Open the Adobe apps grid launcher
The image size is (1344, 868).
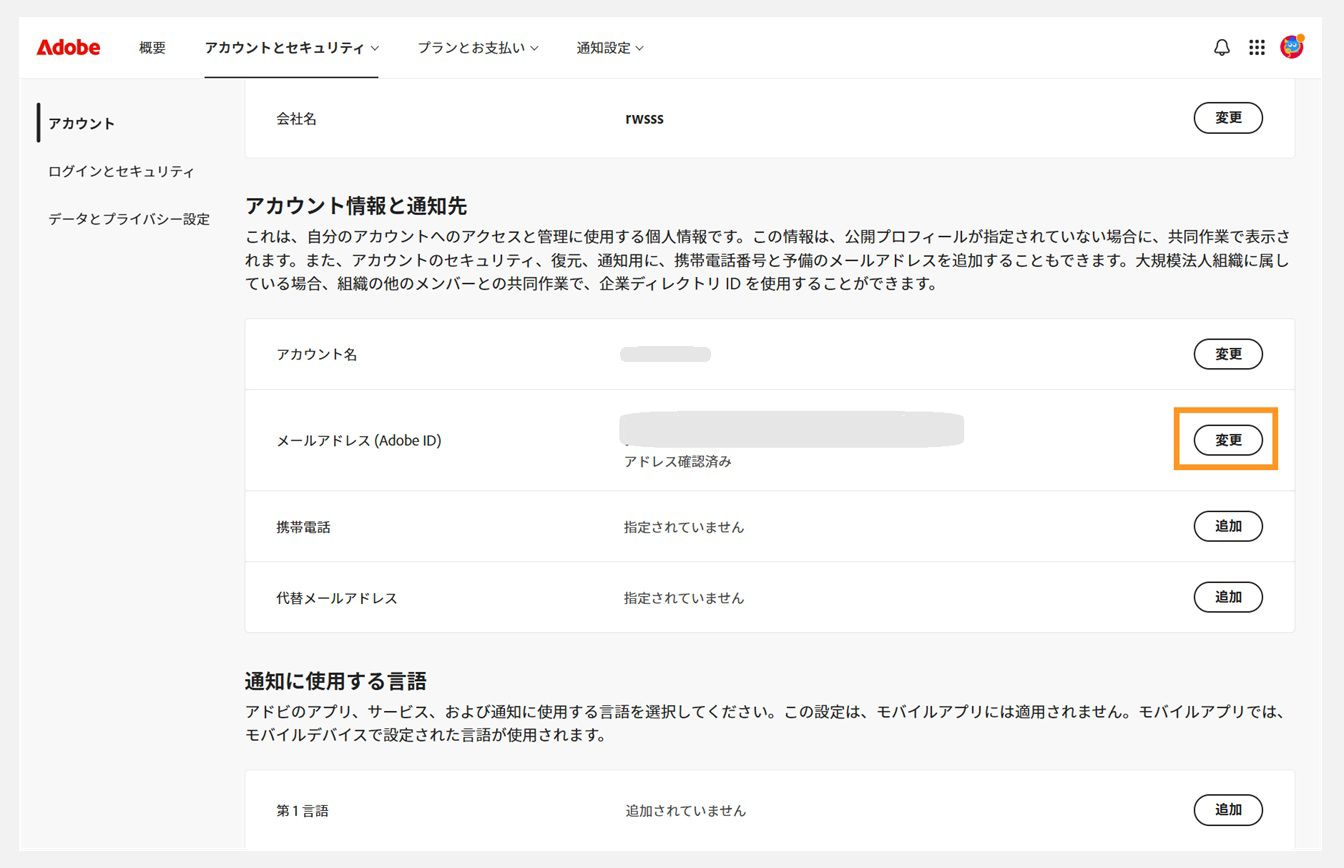(x=1257, y=47)
